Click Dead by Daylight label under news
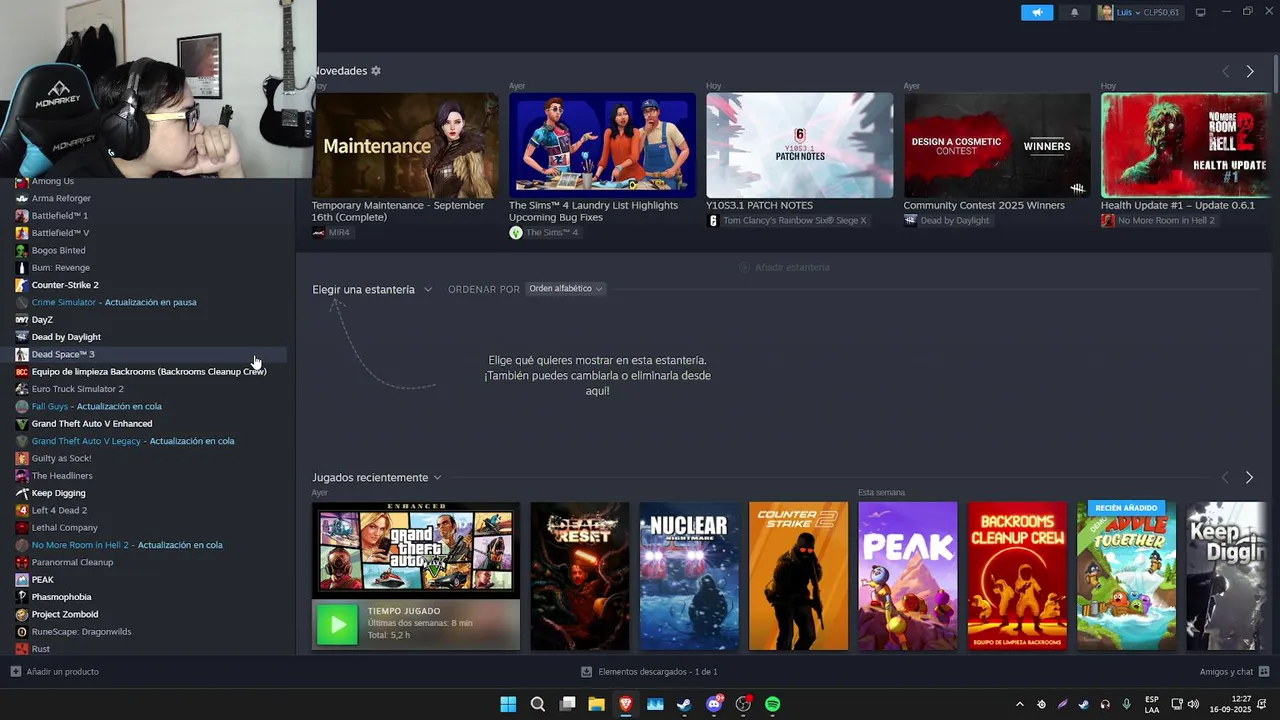 pyautogui.click(x=947, y=220)
